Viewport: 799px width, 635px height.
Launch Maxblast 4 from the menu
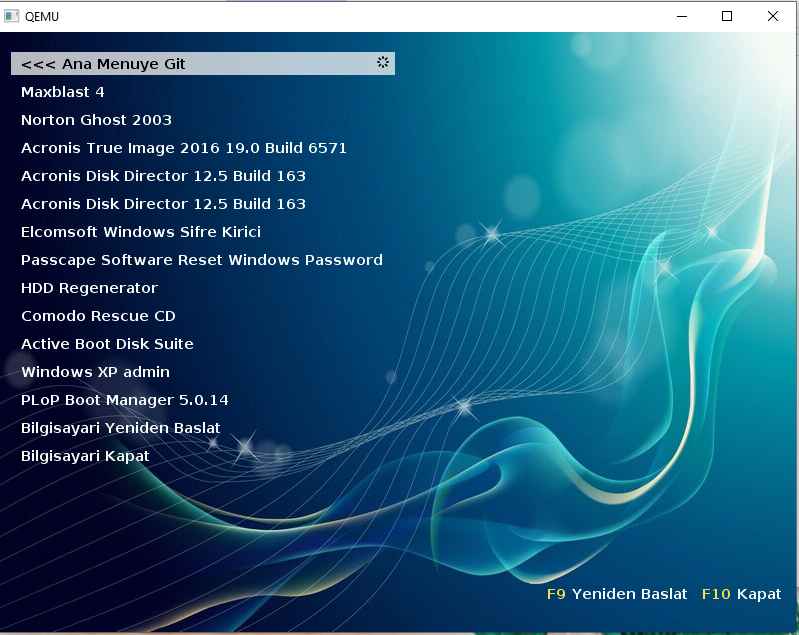pos(63,92)
